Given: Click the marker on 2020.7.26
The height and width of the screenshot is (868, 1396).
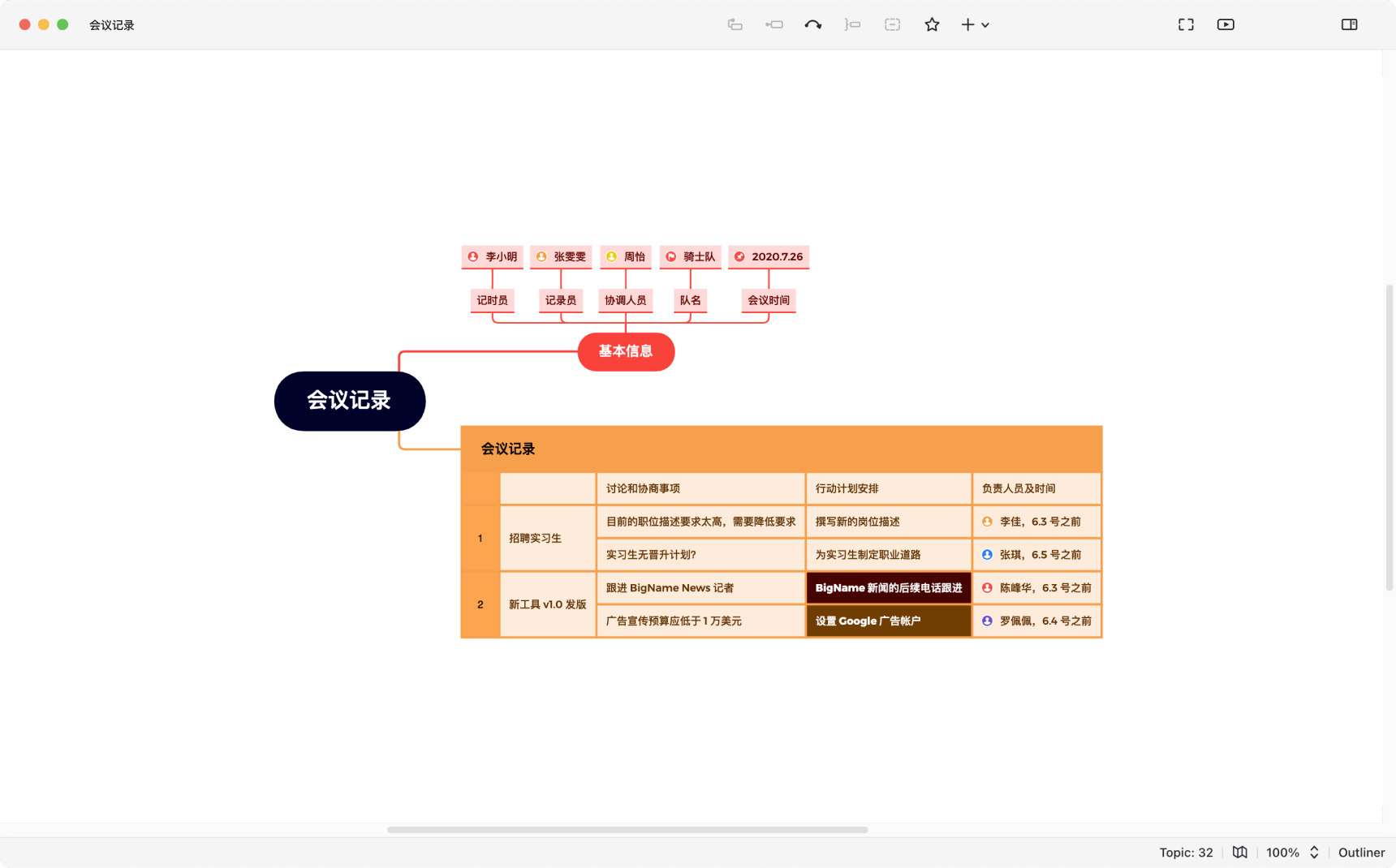Looking at the screenshot, I should tap(739, 256).
